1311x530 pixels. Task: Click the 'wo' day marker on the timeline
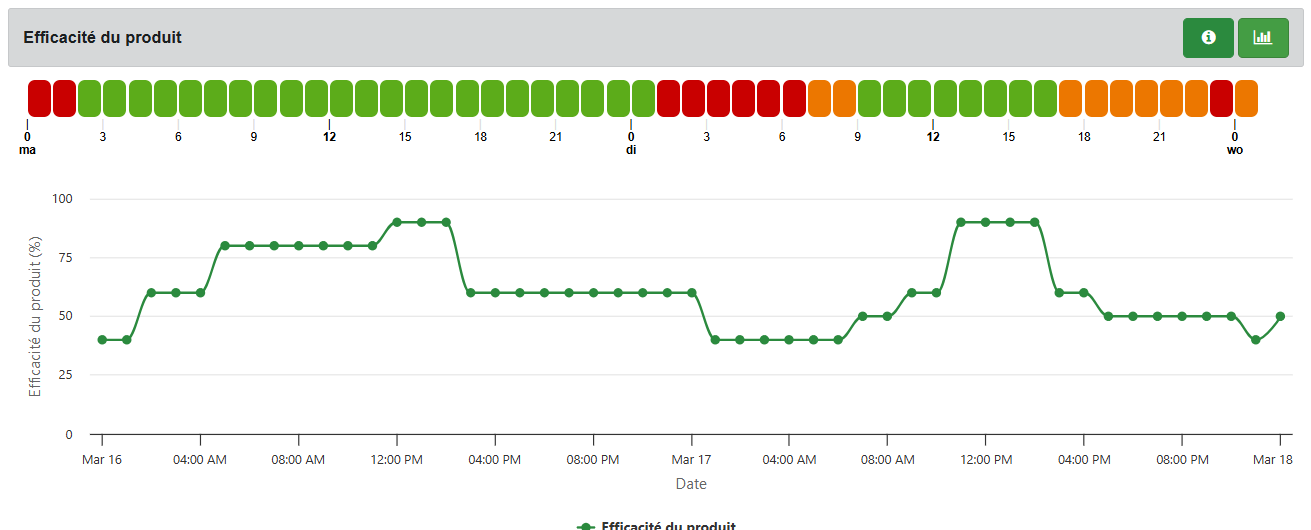[x=1235, y=150]
